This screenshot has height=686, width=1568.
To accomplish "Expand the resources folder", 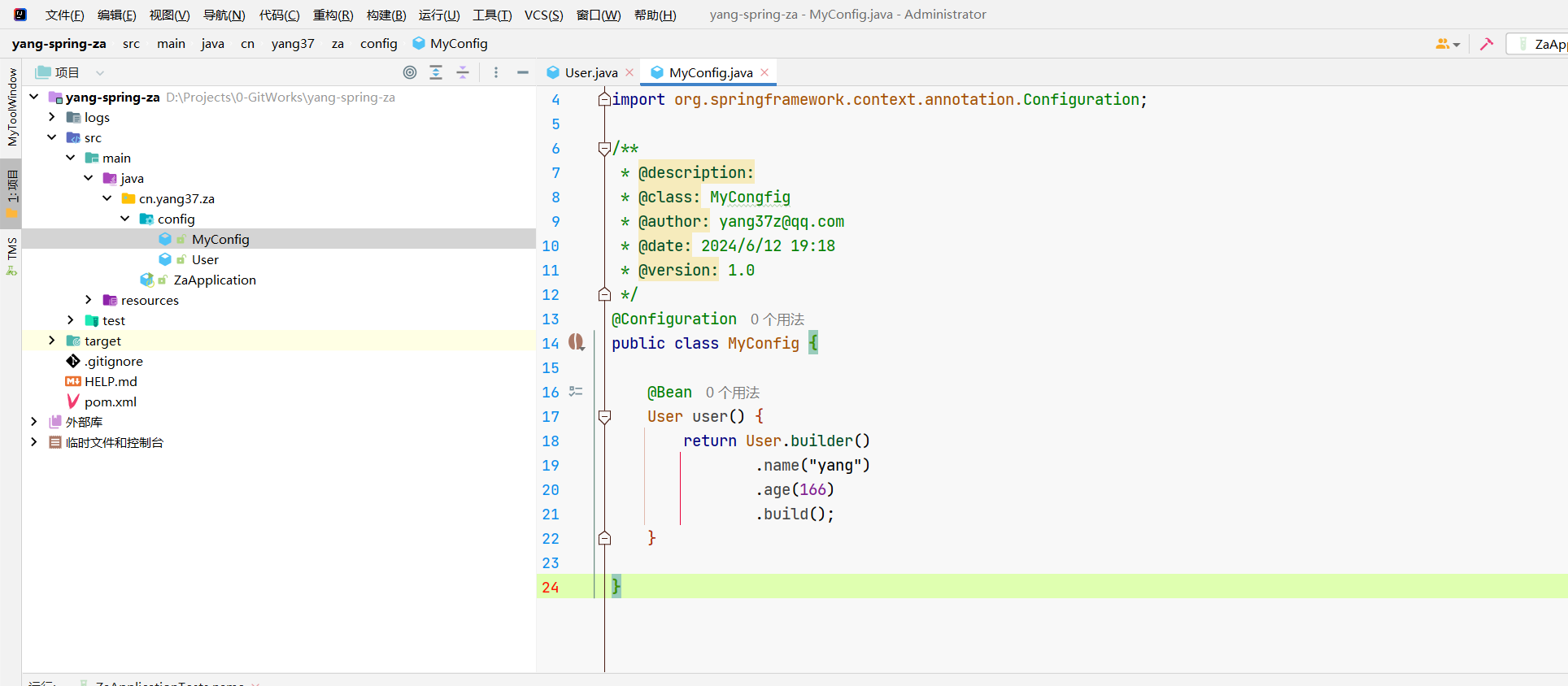I will coord(89,300).
